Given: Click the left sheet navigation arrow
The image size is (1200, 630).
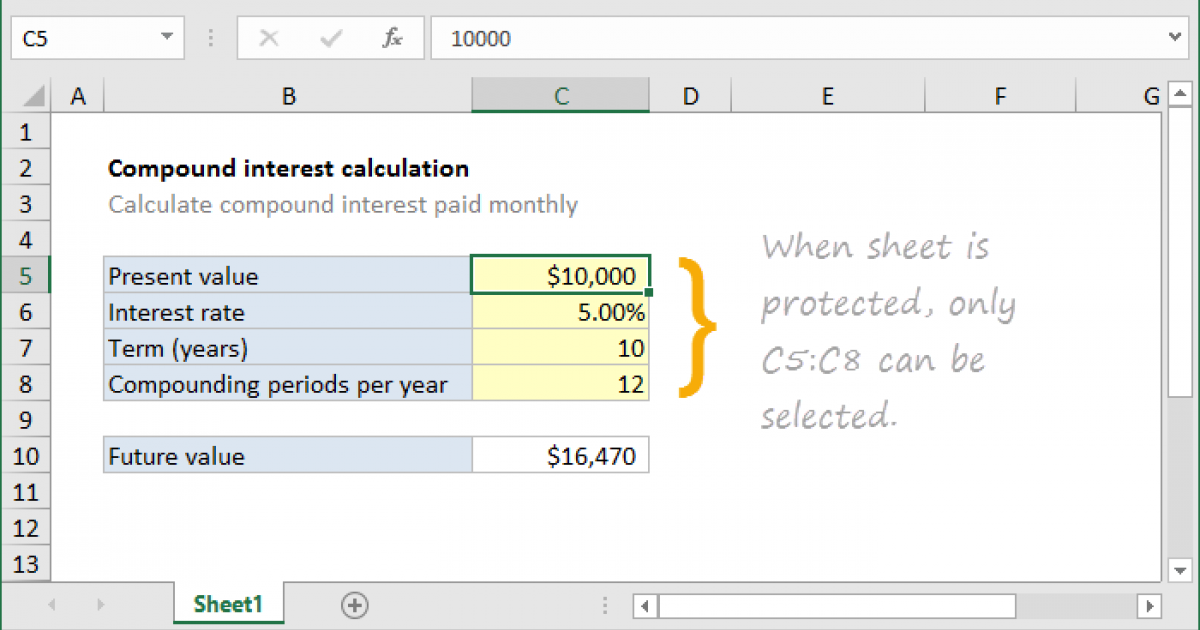Looking at the screenshot, I should pos(50,604).
